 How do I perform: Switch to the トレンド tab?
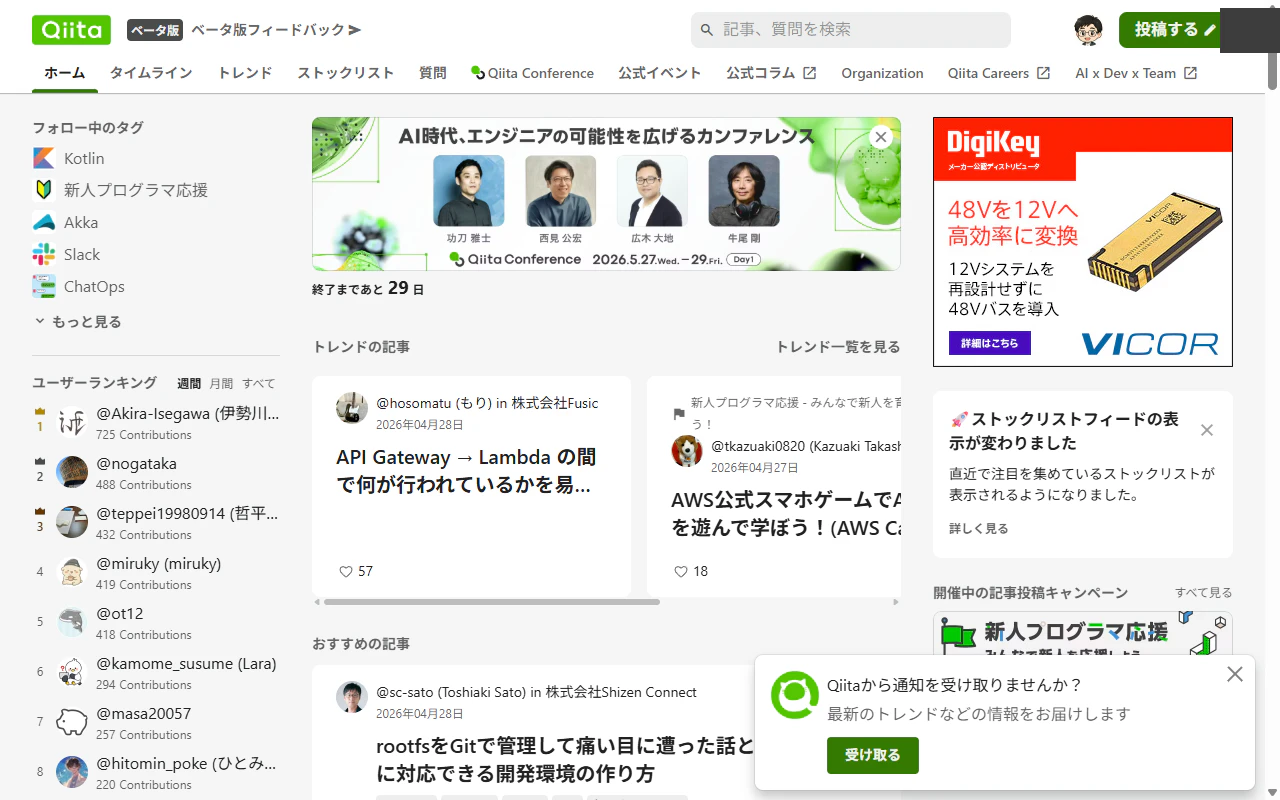(x=245, y=73)
